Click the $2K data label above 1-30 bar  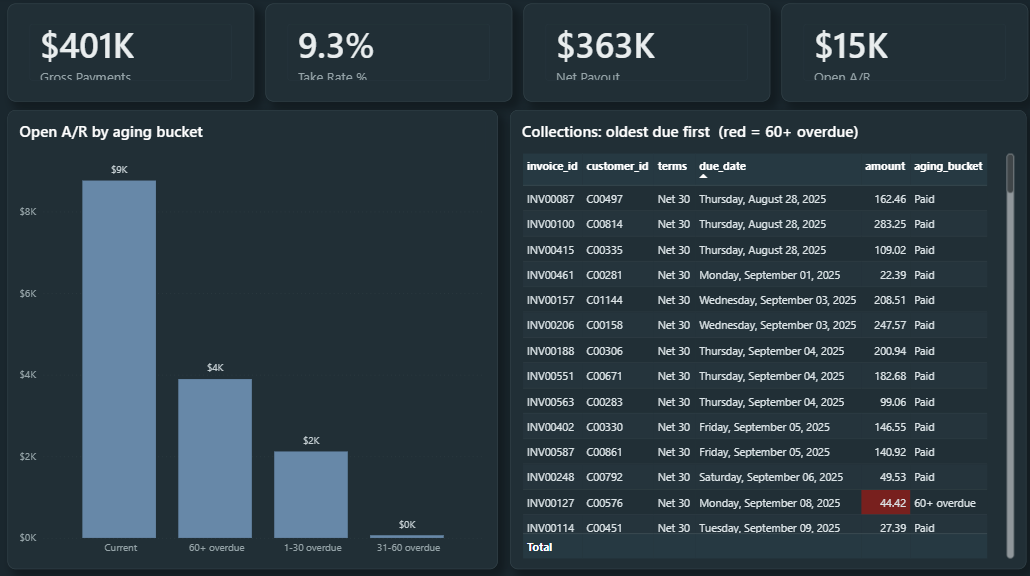click(x=311, y=441)
